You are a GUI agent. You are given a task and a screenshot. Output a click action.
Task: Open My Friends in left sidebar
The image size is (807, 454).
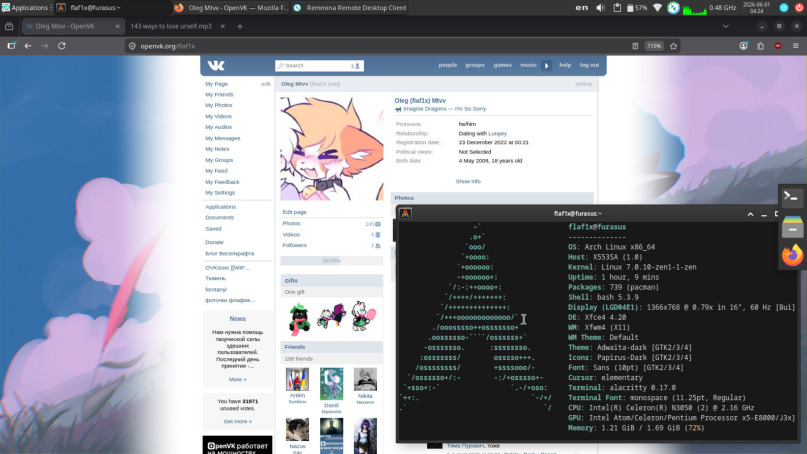219,95
